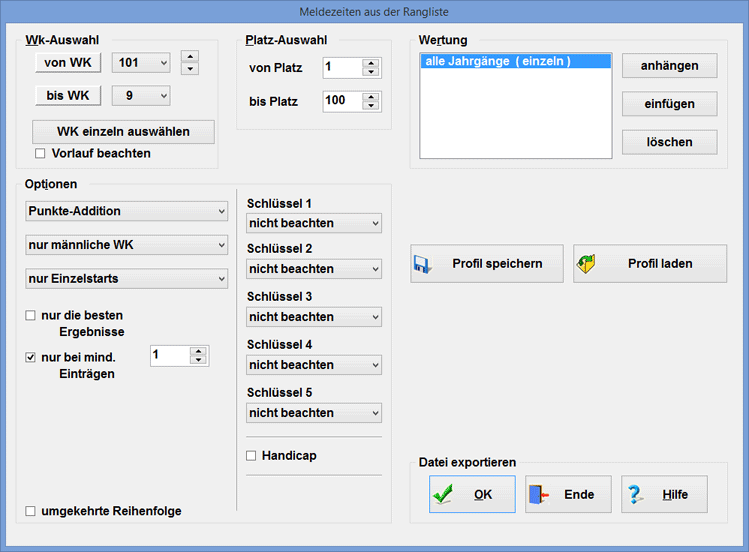Click the green checkmark OK button
Screen dimensions: 749x552
click(471, 494)
